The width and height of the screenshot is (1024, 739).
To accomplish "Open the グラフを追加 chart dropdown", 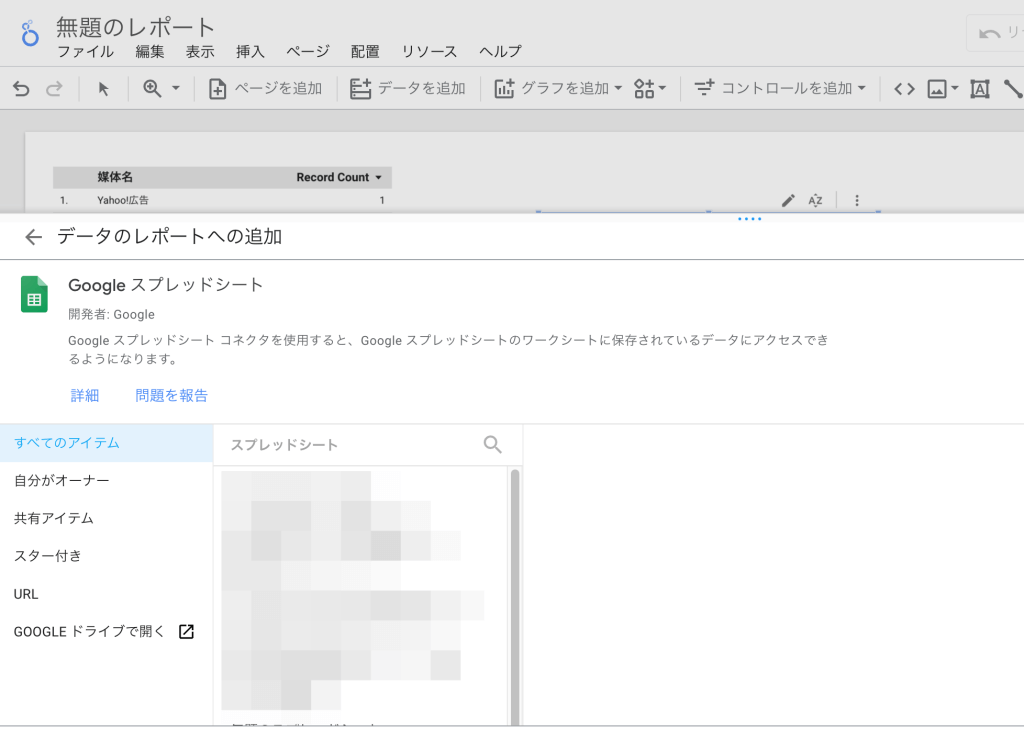I will pyautogui.click(x=558, y=88).
